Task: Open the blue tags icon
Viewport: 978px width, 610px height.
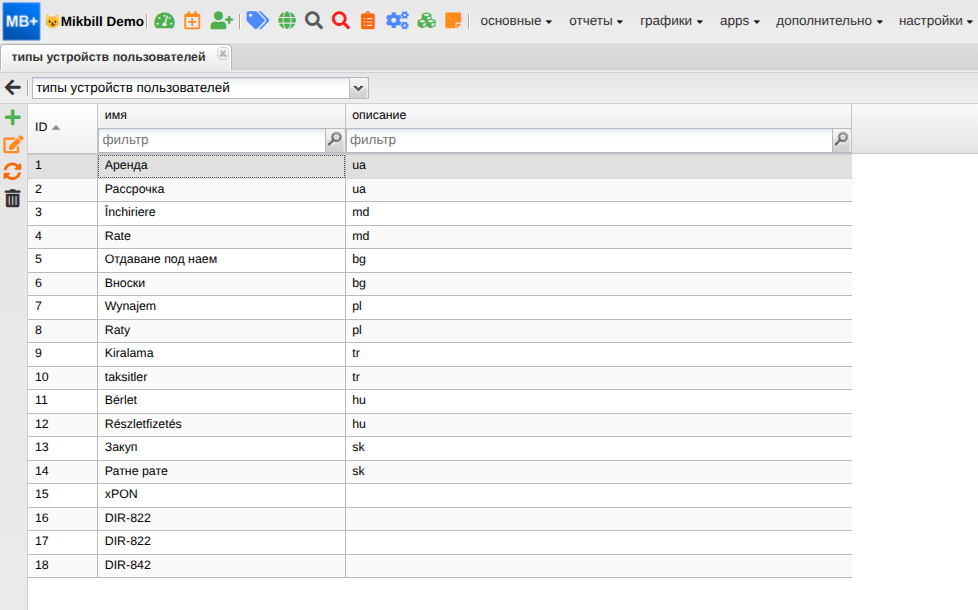Action: pos(257,21)
